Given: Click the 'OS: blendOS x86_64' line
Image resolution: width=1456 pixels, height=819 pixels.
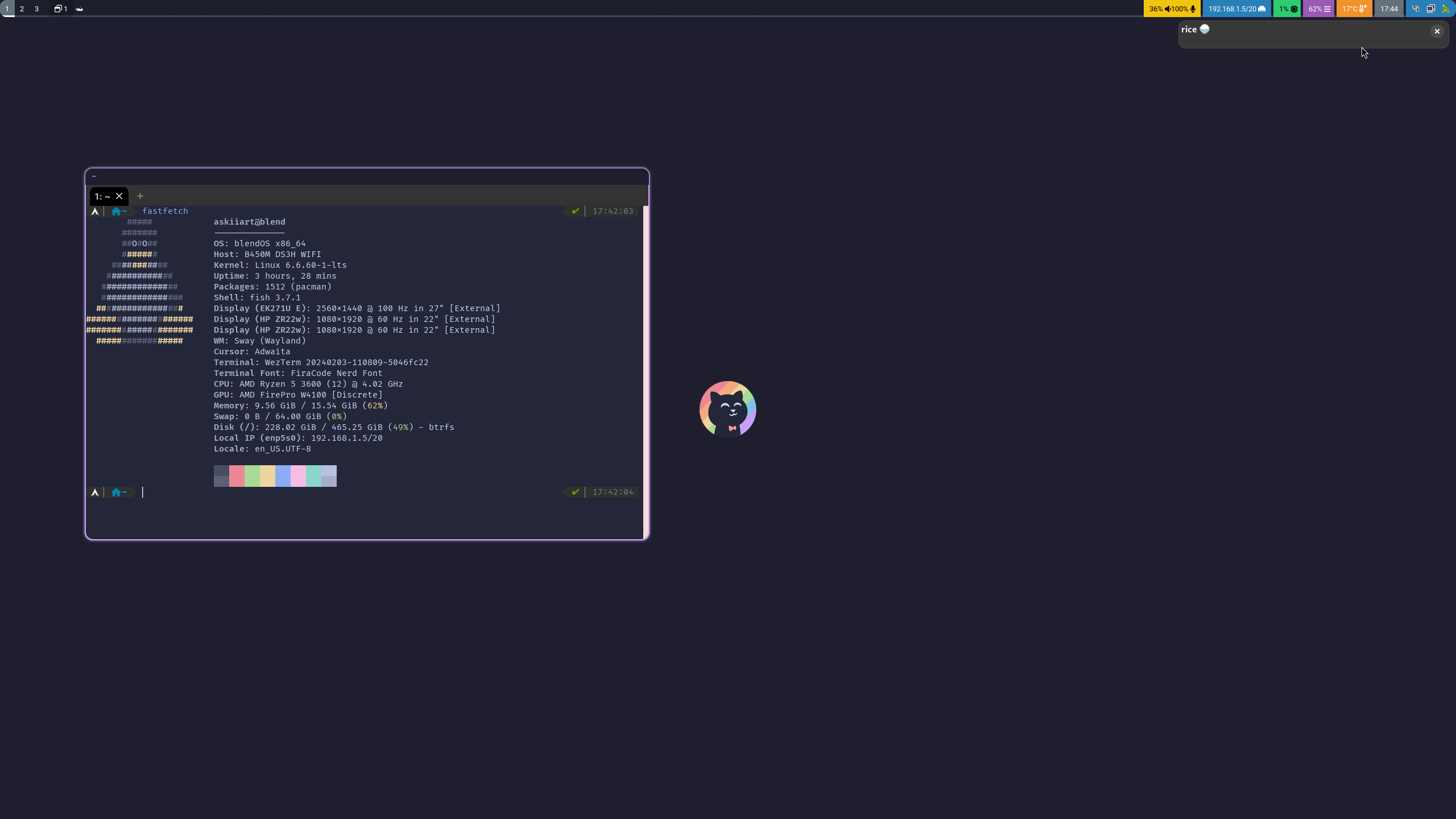Looking at the screenshot, I should tap(260, 243).
